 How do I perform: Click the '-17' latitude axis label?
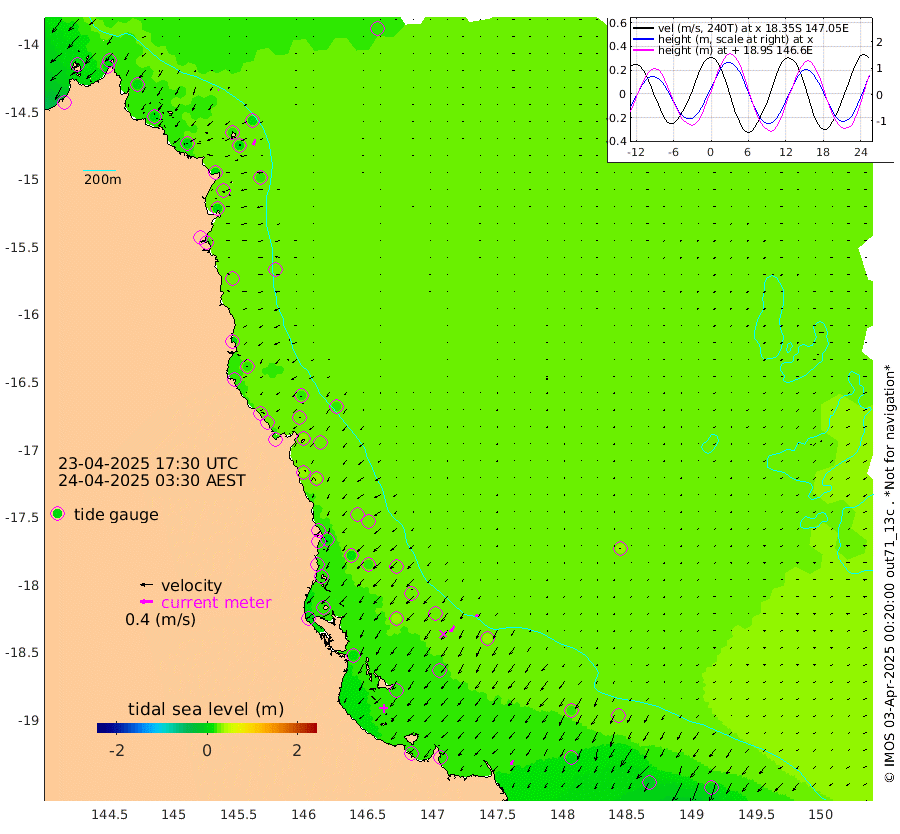(x=28, y=450)
